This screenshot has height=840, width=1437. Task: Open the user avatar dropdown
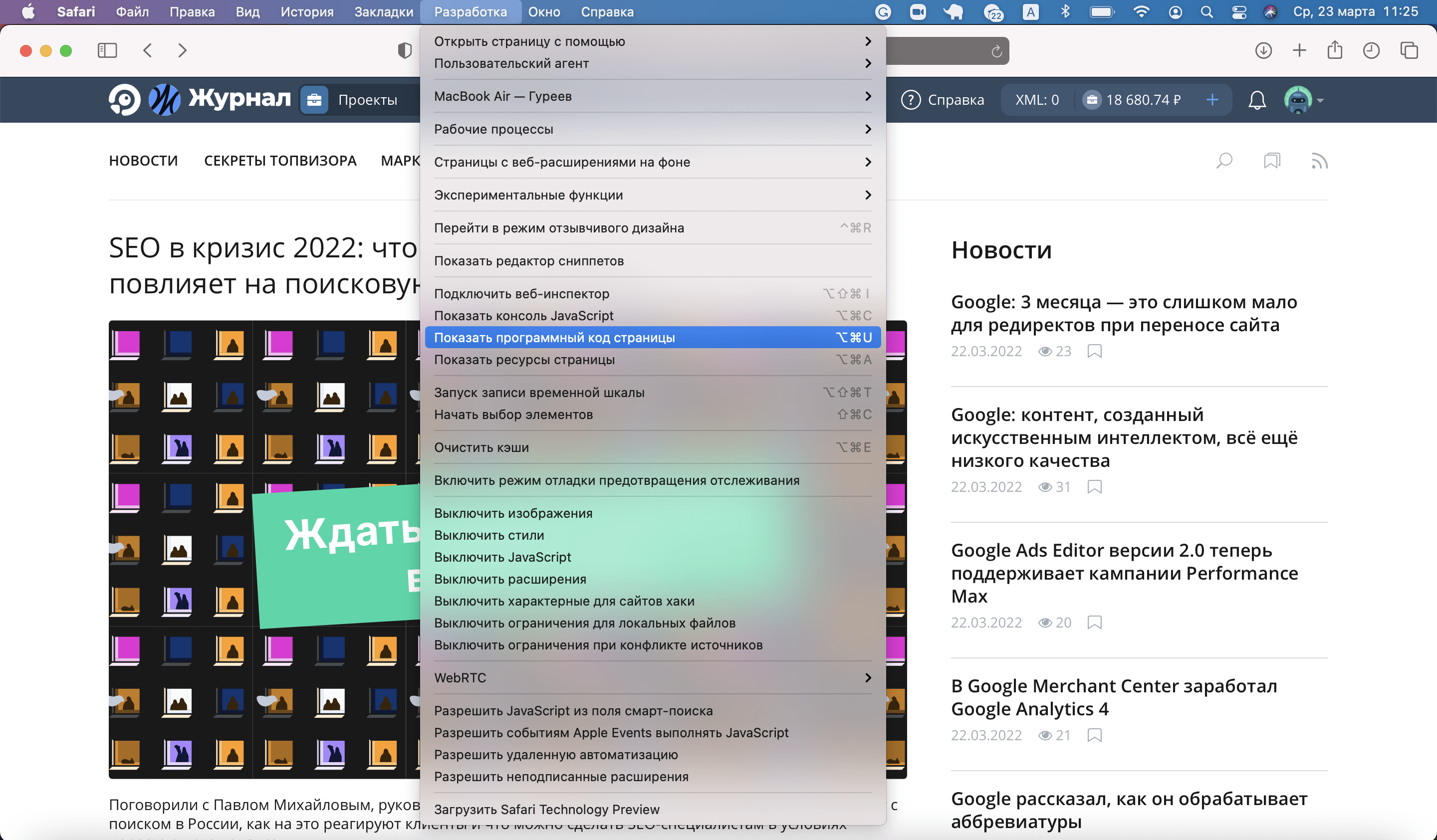1304,100
